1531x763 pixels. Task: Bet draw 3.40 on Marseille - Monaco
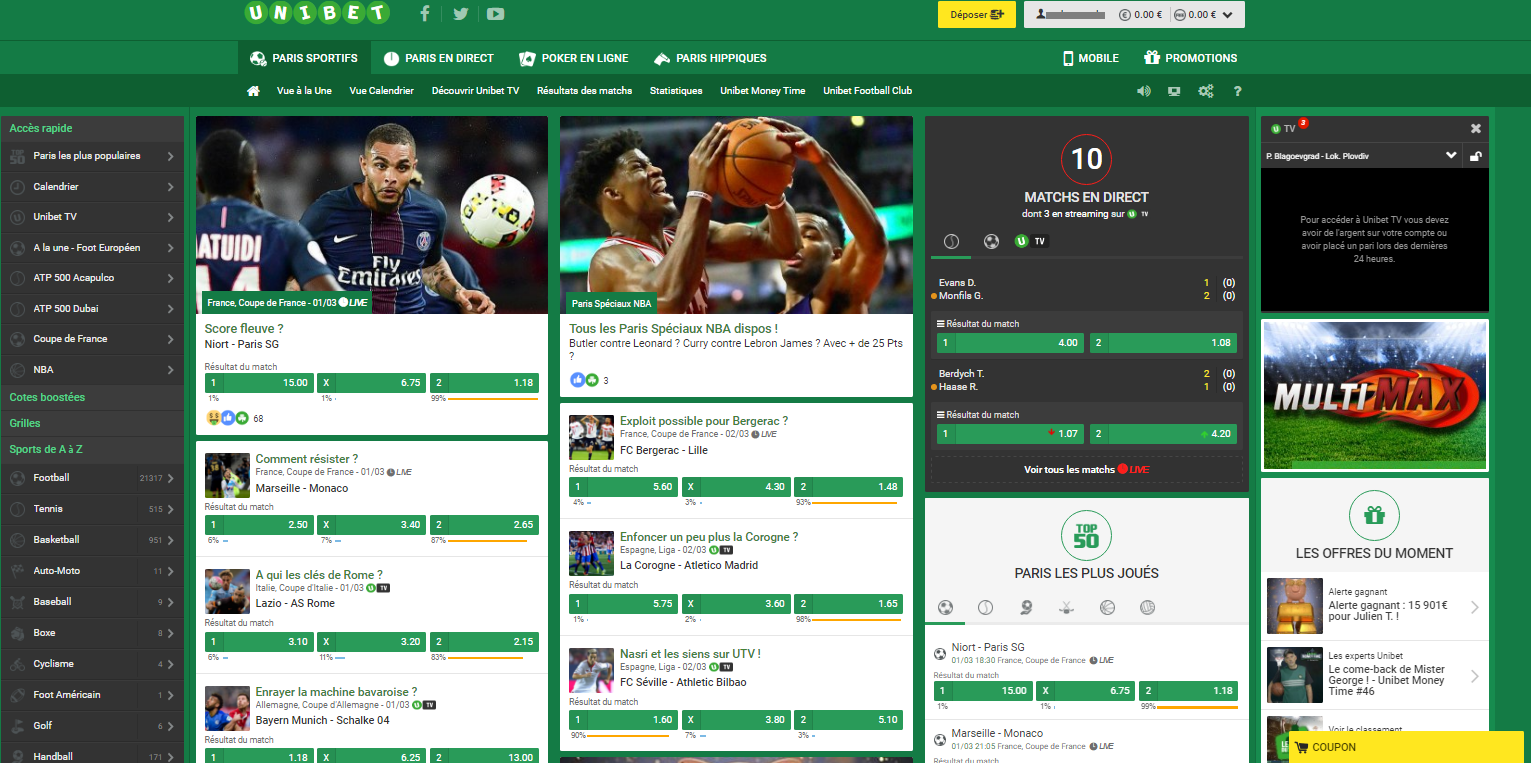coord(372,526)
